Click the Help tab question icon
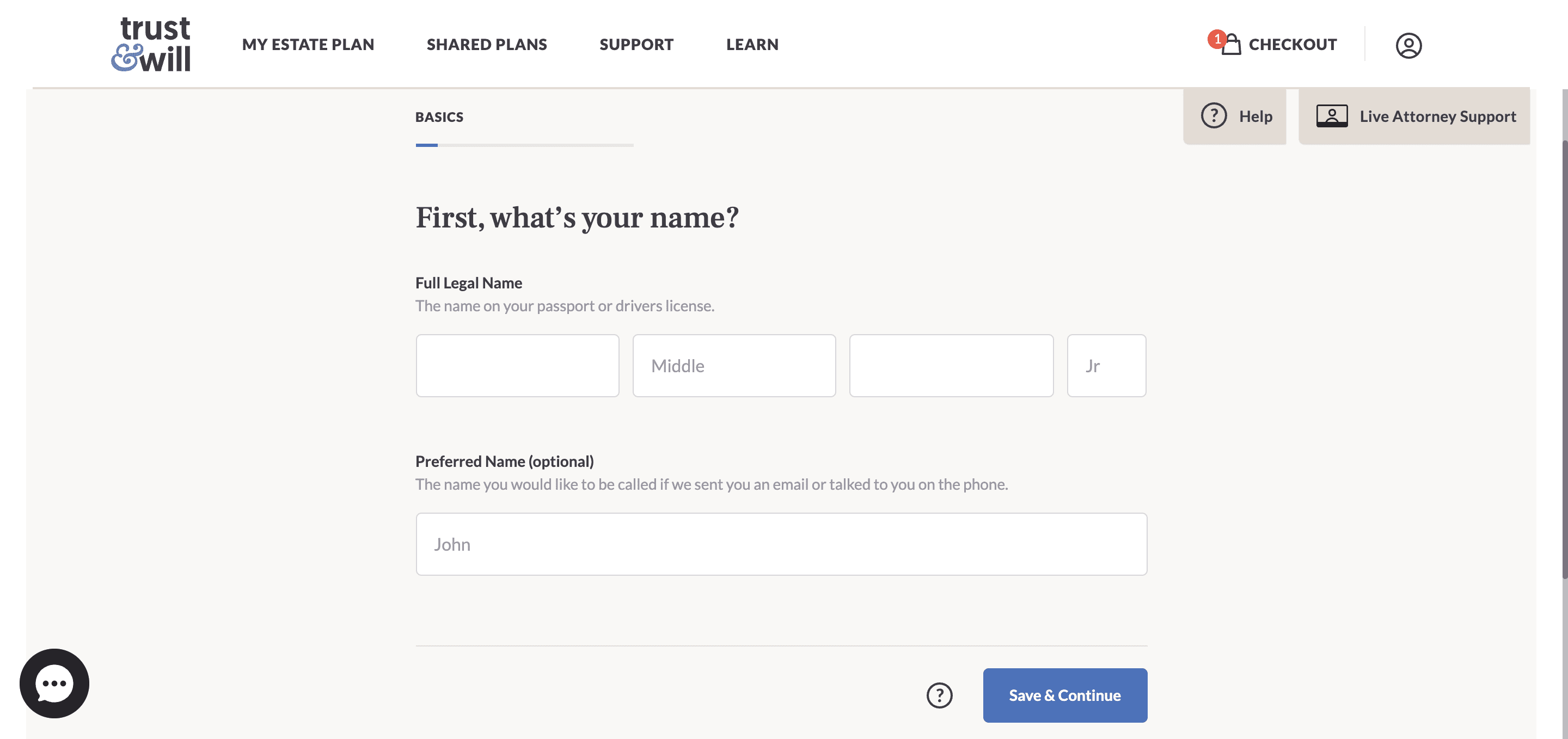Image resolution: width=1568 pixels, height=739 pixels. 1213,115
